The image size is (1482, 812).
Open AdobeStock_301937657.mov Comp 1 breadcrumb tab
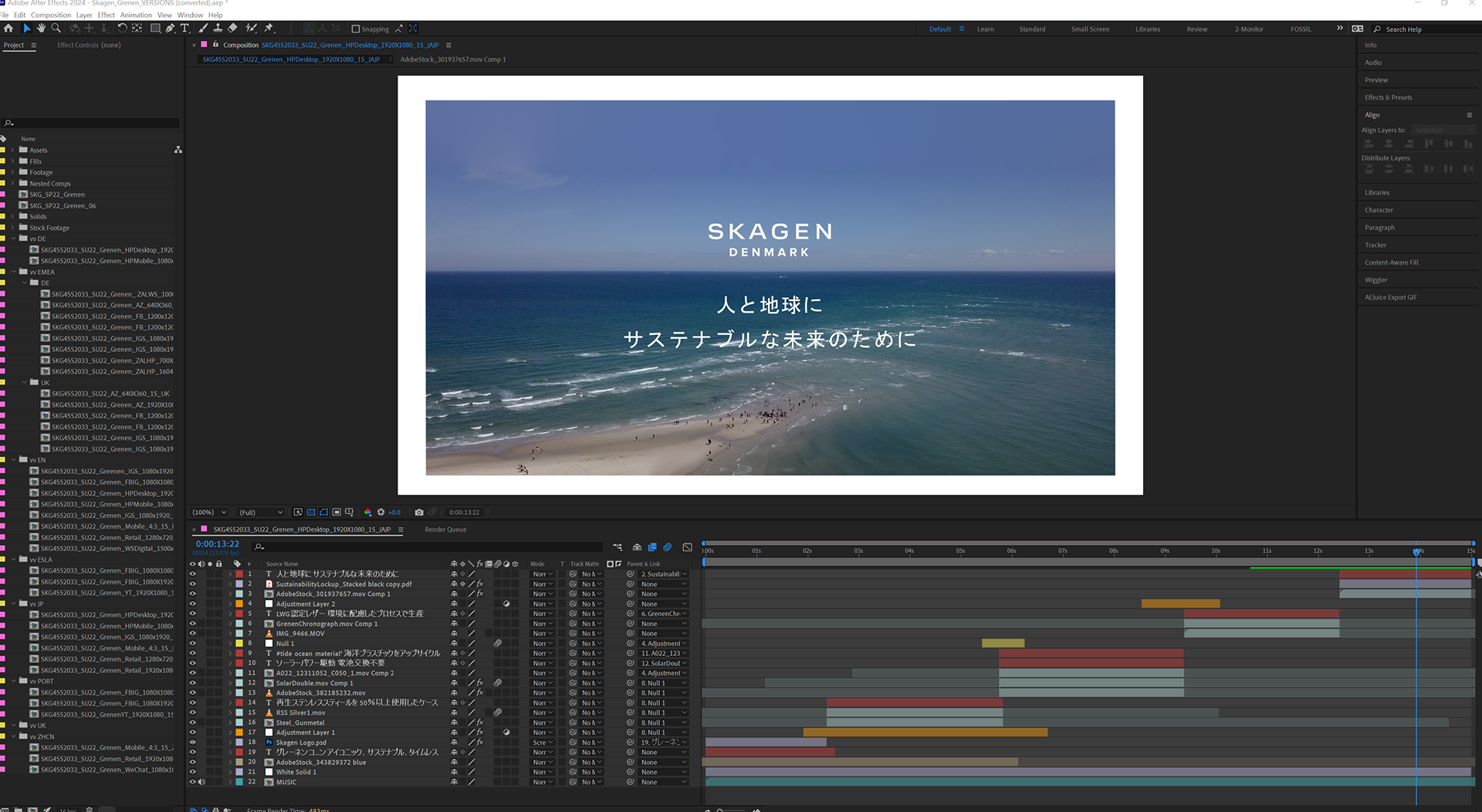point(453,59)
